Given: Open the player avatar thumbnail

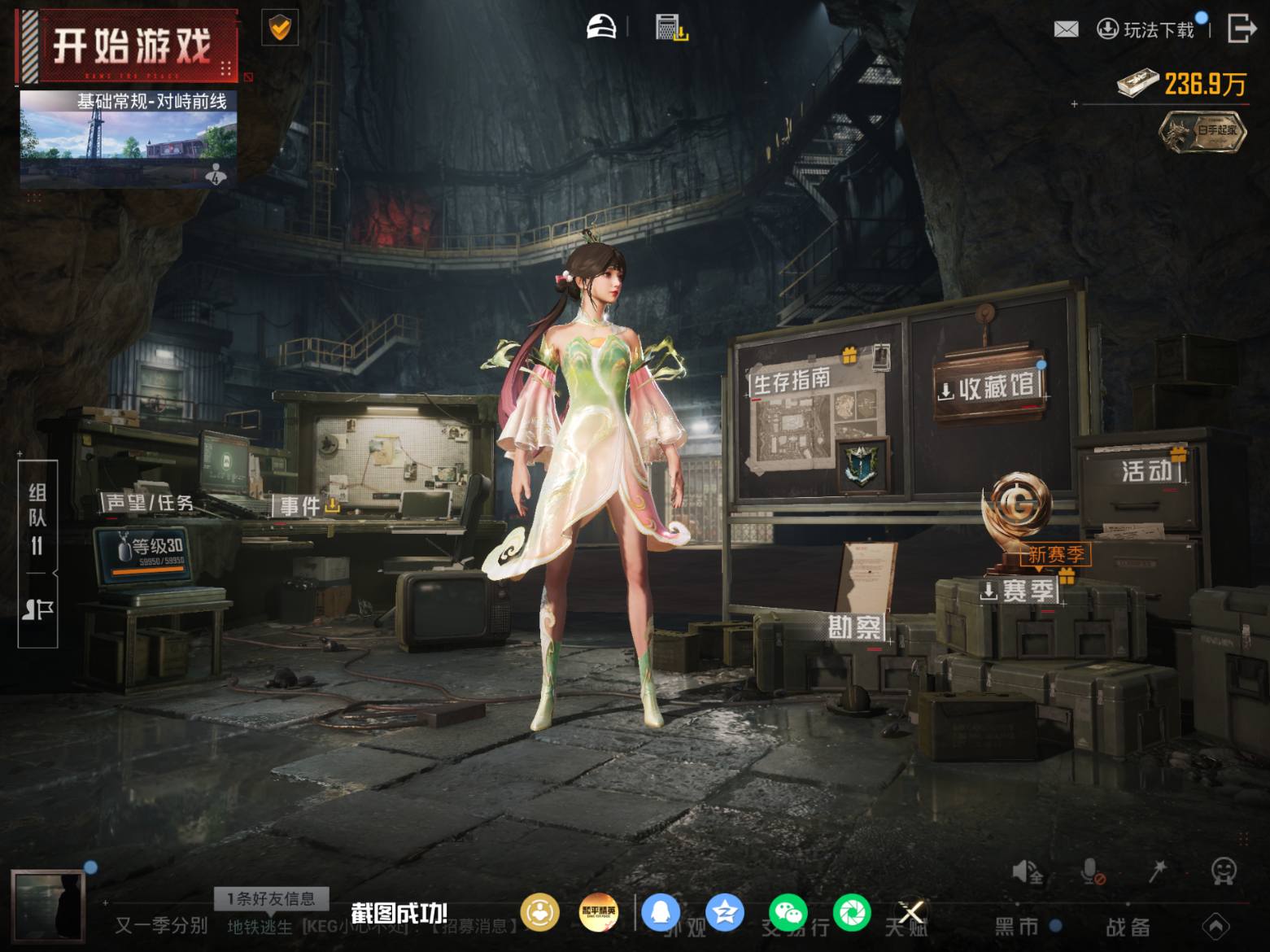Looking at the screenshot, I should pyautogui.click(x=49, y=905).
